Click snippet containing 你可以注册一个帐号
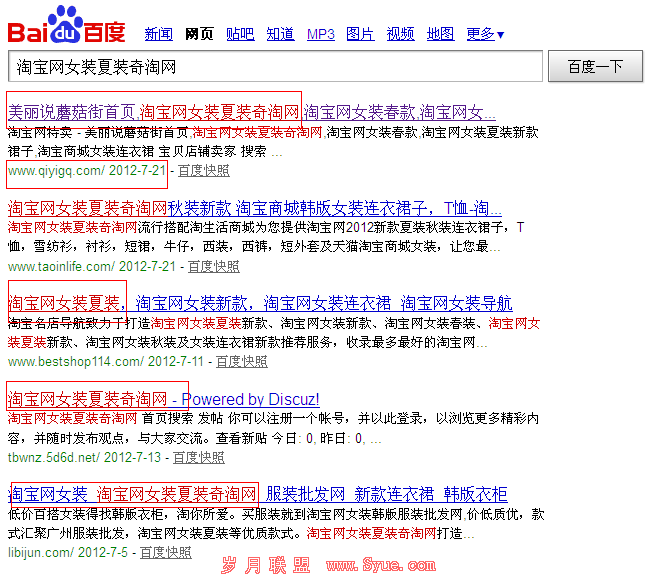655x575 pixels. [x=273, y=428]
